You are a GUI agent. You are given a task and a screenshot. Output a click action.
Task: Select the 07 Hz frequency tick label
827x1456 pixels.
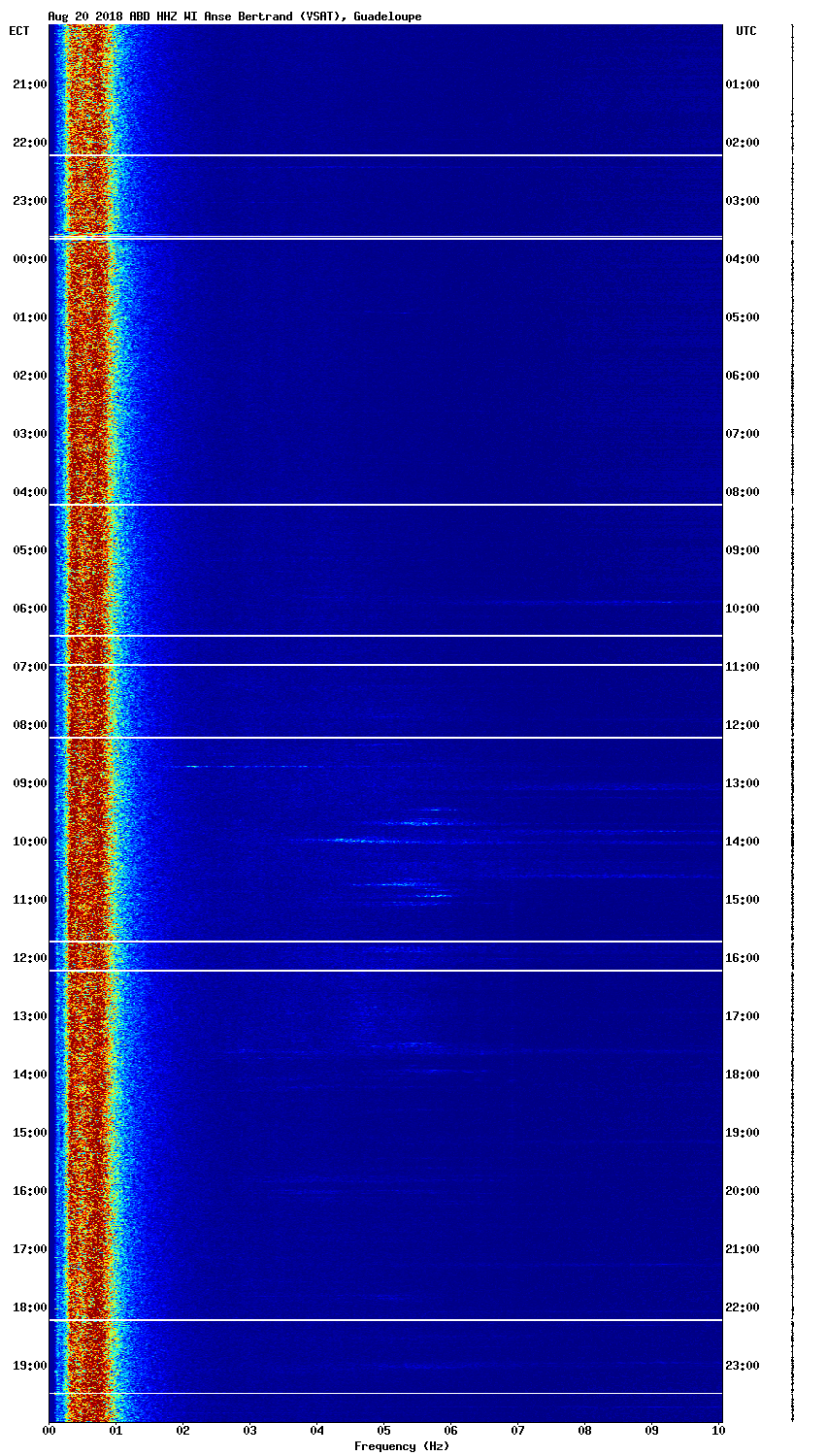click(517, 1431)
